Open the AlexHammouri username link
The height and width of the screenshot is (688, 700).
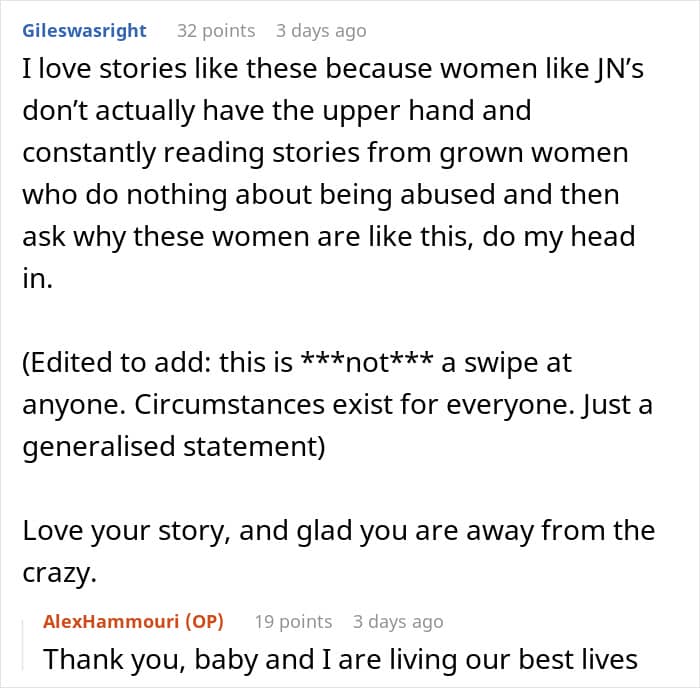tap(111, 621)
